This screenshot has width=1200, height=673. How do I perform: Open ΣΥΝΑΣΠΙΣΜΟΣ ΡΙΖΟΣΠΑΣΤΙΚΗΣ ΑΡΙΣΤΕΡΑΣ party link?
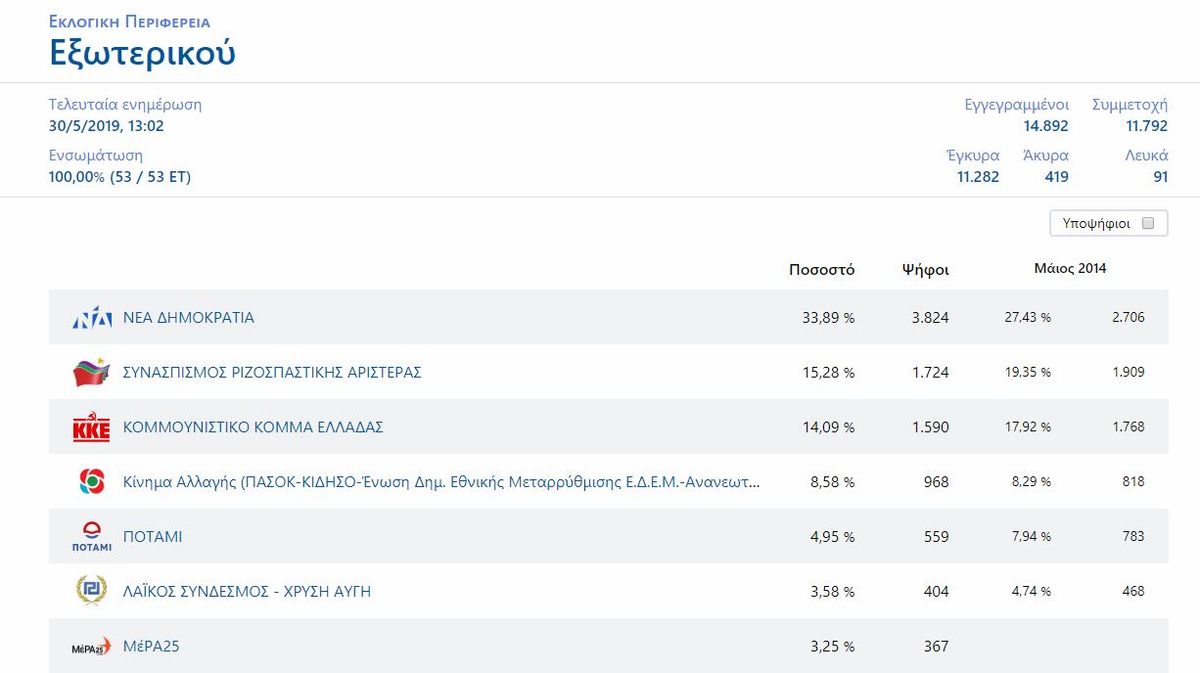272,372
